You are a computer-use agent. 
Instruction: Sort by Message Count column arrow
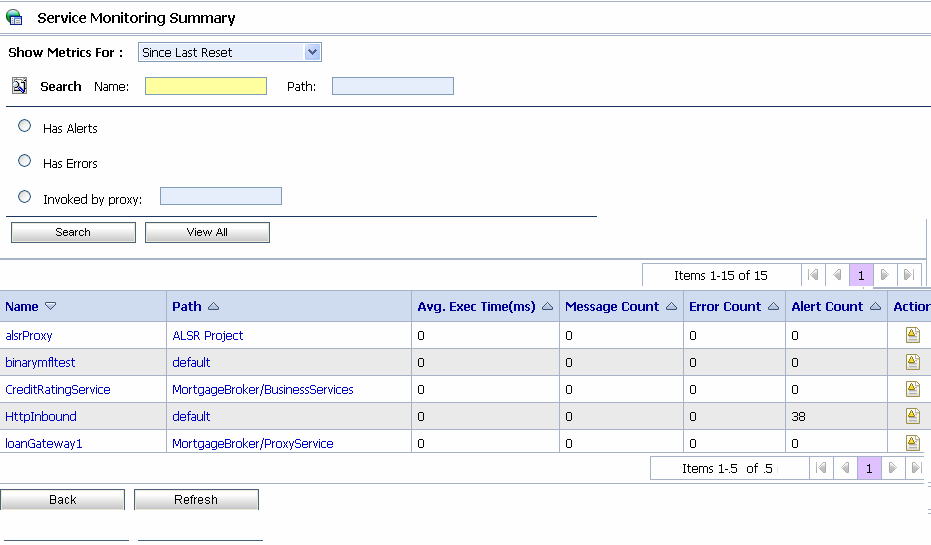(x=672, y=306)
